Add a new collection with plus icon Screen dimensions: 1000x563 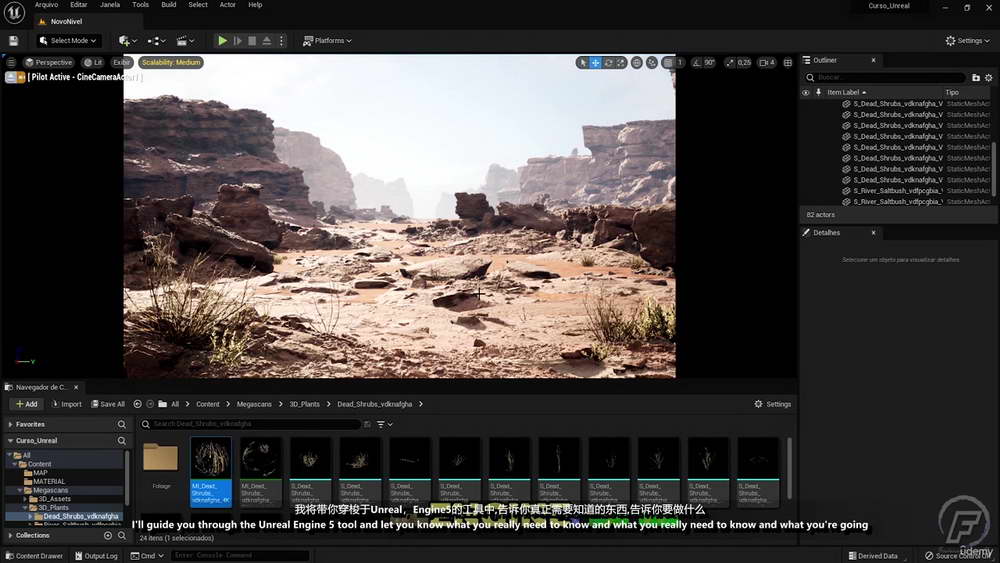[x=108, y=536]
